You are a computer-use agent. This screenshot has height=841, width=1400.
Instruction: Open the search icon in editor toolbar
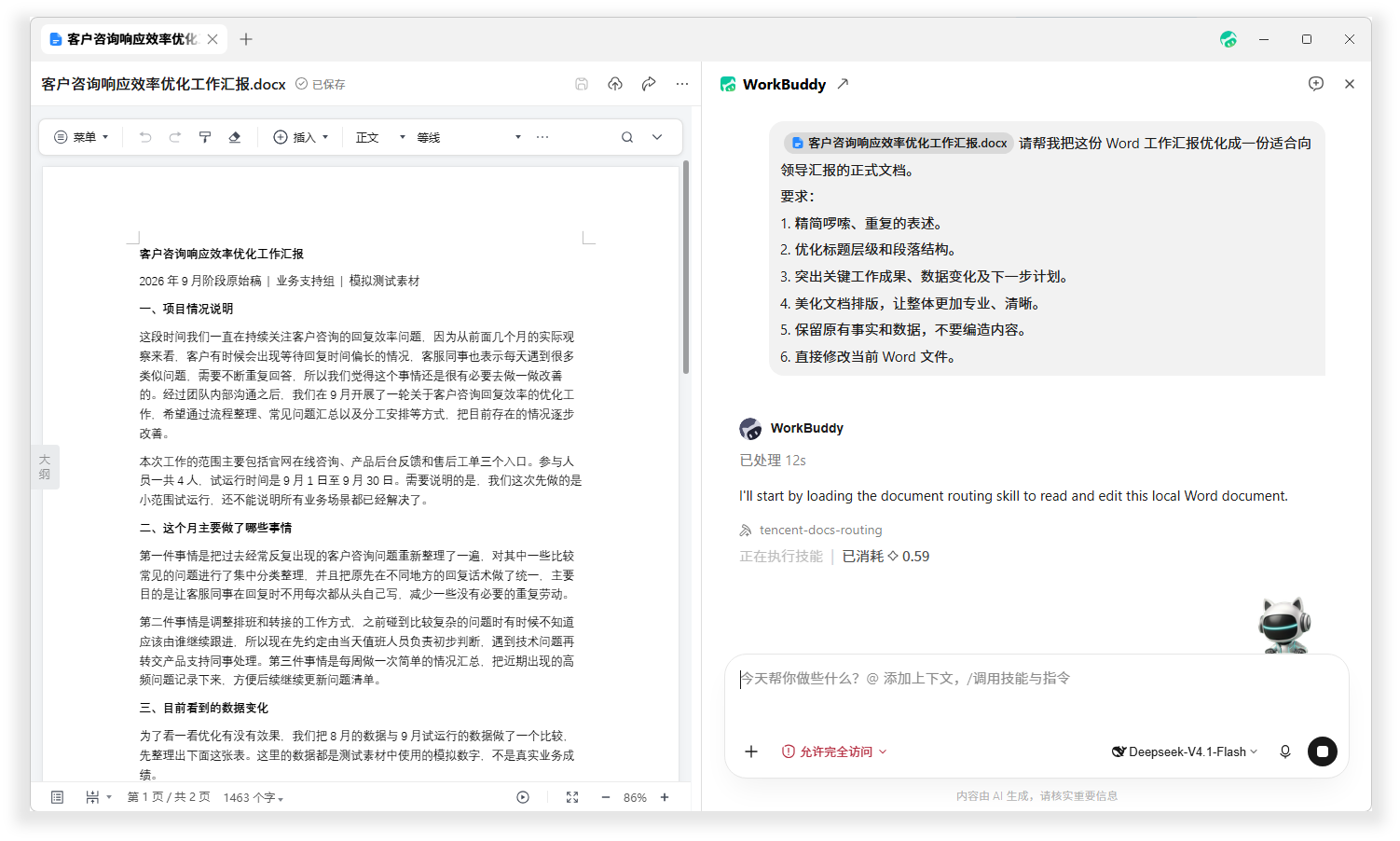click(x=627, y=137)
